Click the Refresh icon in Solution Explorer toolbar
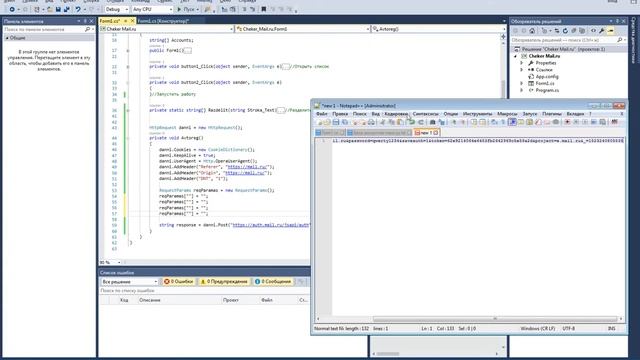This screenshot has width=640, height=360. (565, 31)
